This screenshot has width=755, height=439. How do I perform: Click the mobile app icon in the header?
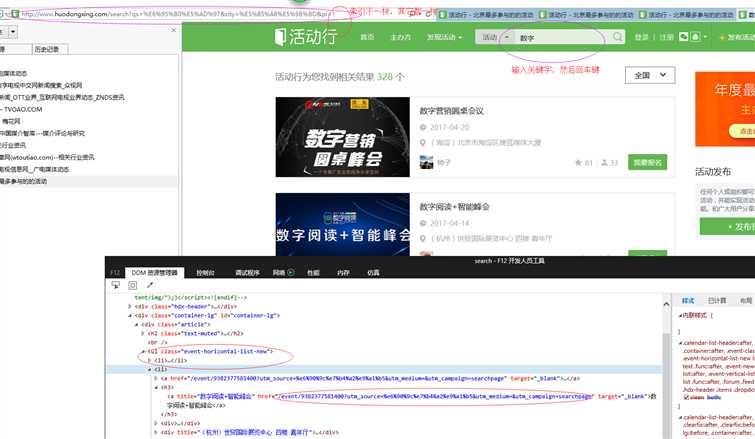point(695,37)
